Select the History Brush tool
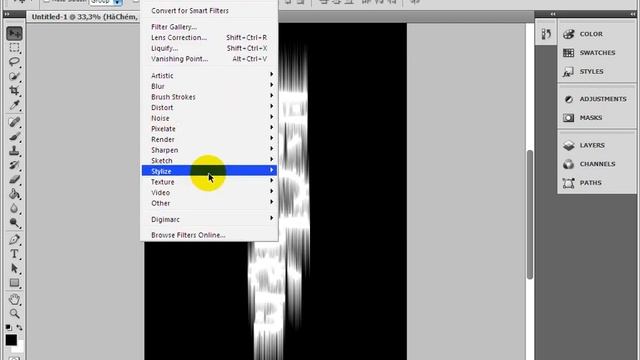 click(14, 165)
